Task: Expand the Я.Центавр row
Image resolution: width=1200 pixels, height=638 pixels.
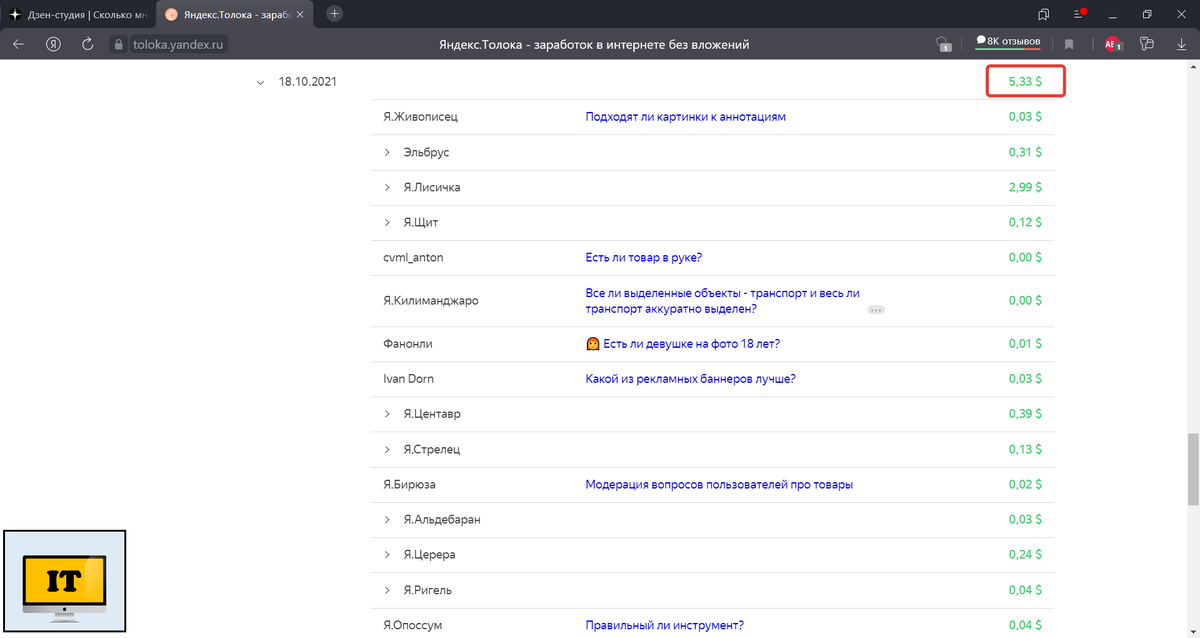Action: pos(387,414)
